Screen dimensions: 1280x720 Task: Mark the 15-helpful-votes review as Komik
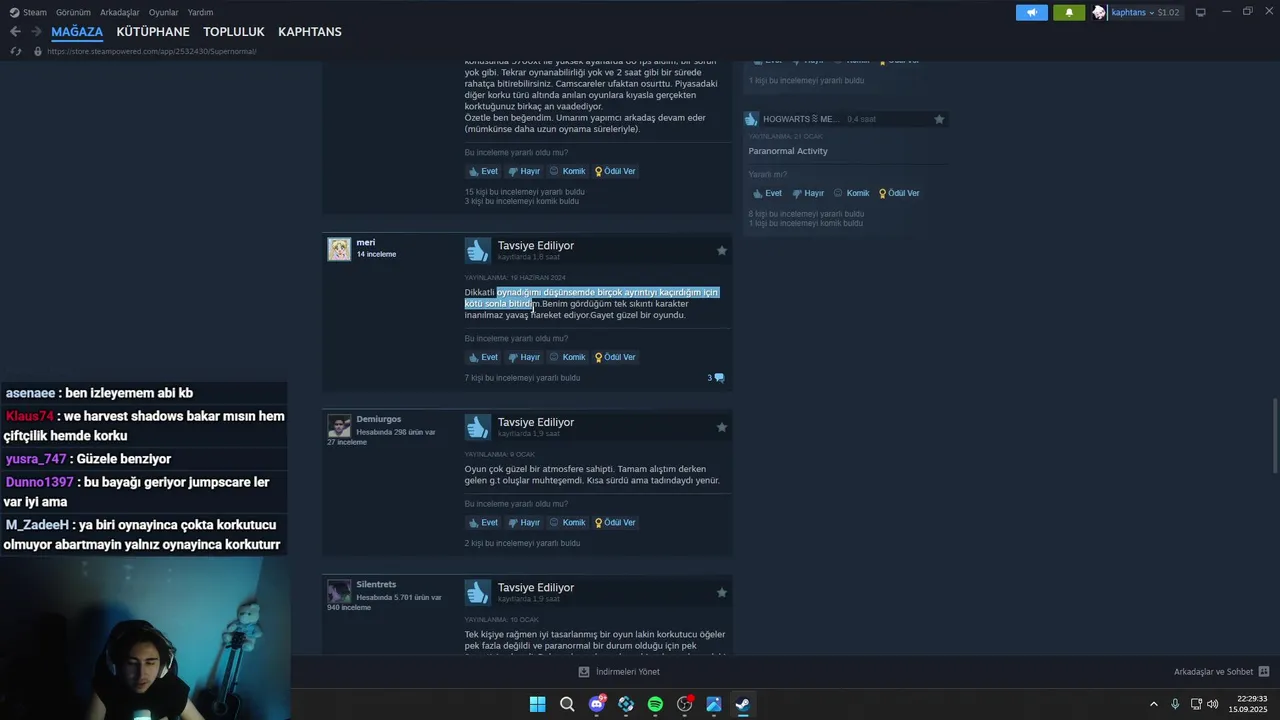567,171
